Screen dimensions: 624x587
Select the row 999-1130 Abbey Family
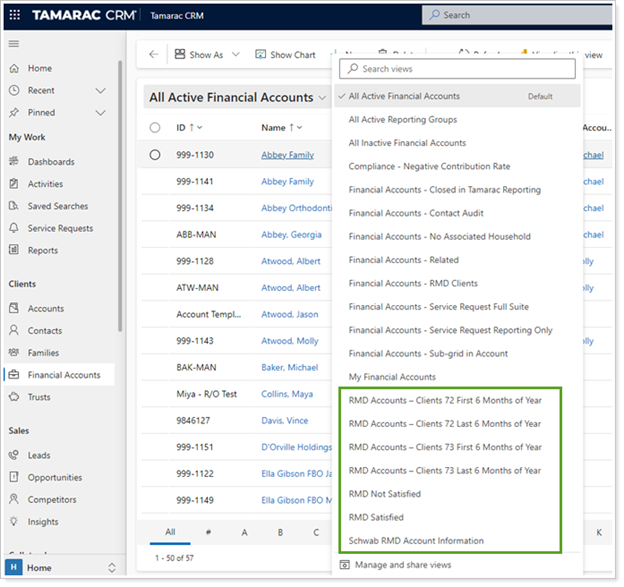coord(155,155)
